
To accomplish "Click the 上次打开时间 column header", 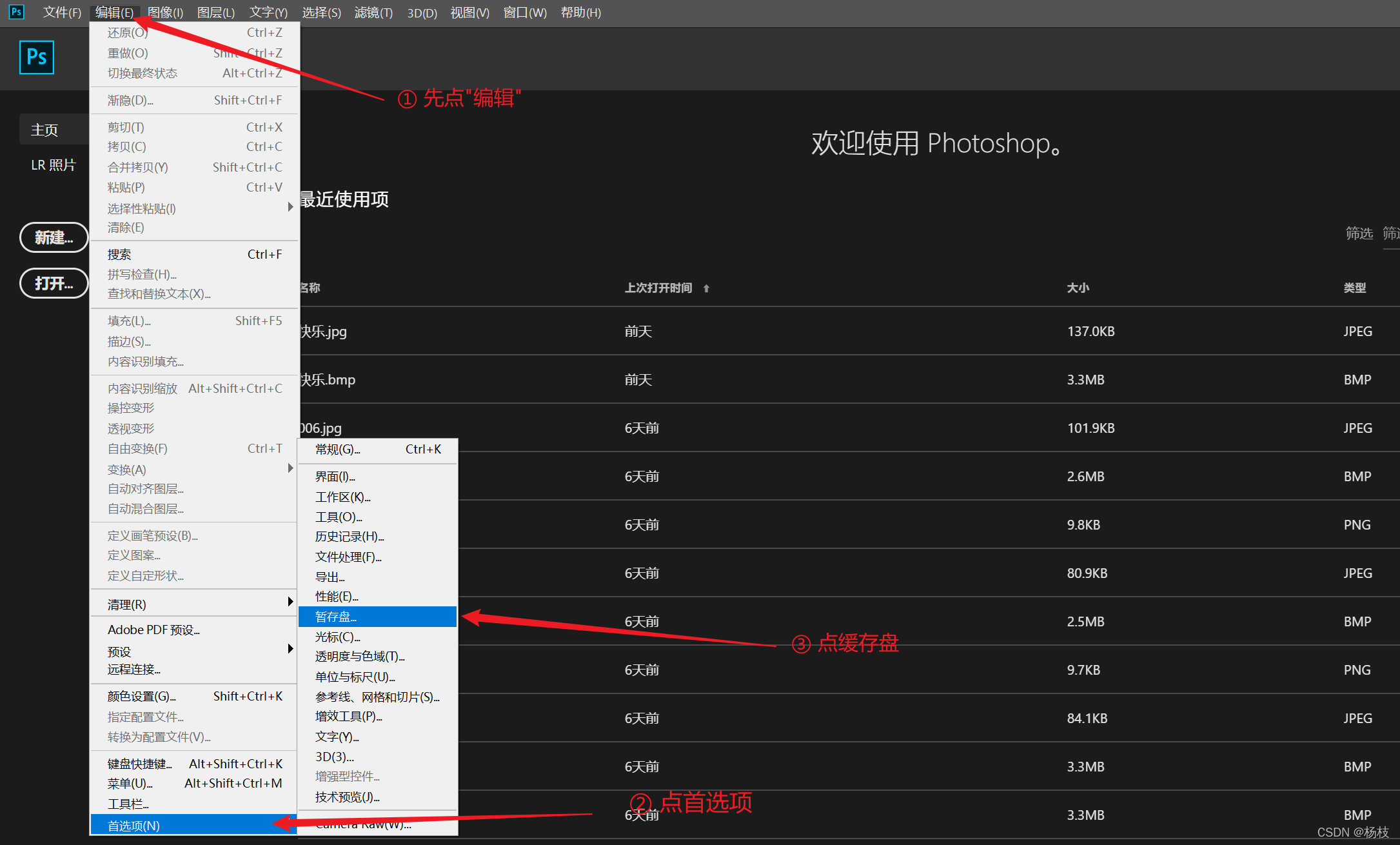I will pos(658,288).
